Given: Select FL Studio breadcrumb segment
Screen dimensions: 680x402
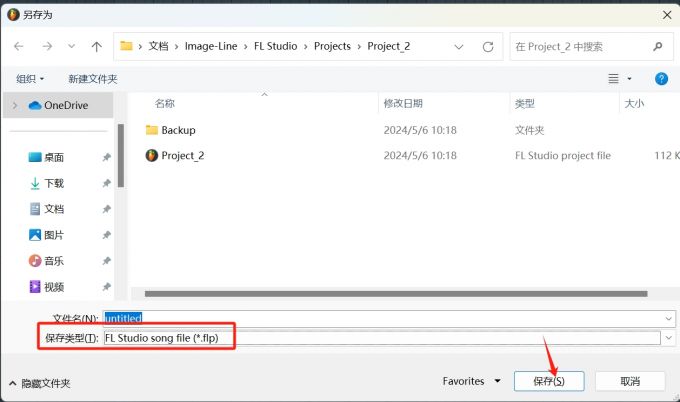Looking at the screenshot, I should [275, 46].
